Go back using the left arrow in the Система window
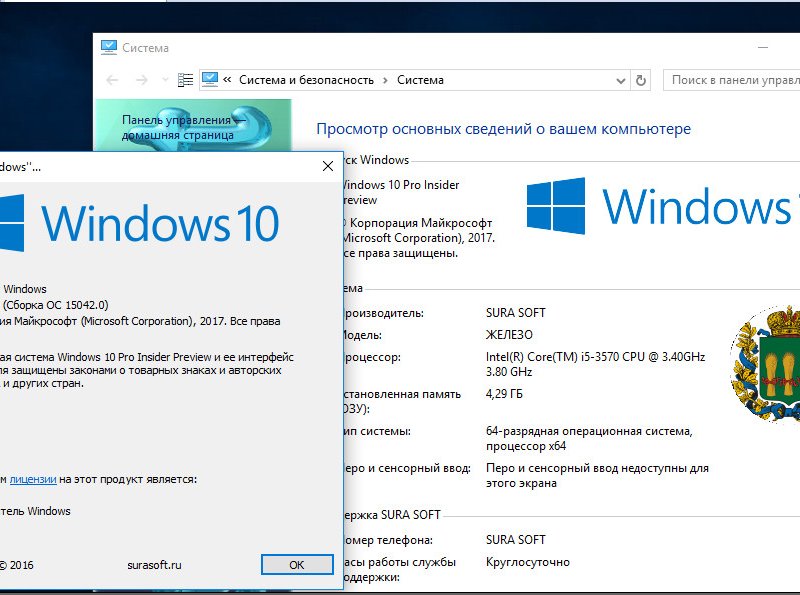The height and width of the screenshot is (595, 800). pos(112,80)
